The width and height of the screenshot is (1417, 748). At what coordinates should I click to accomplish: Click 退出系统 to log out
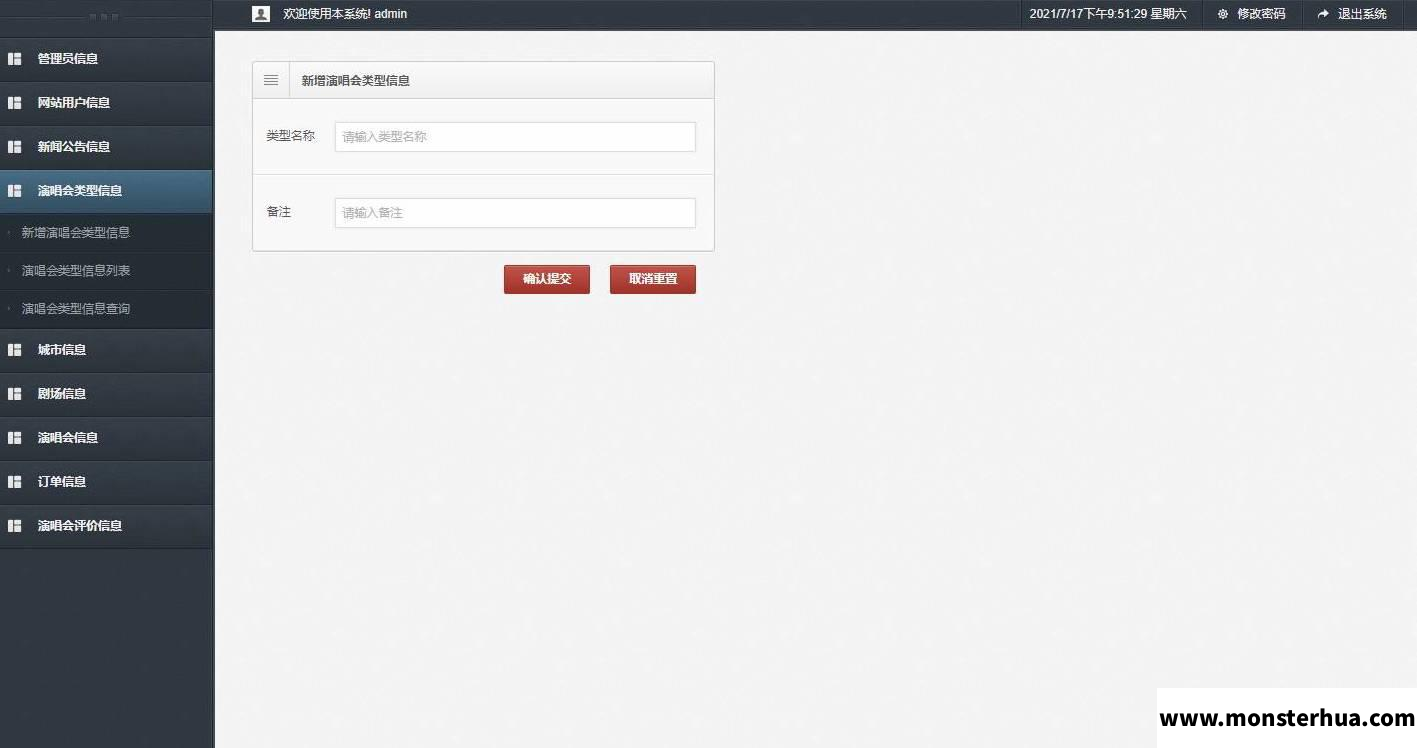click(x=1362, y=14)
